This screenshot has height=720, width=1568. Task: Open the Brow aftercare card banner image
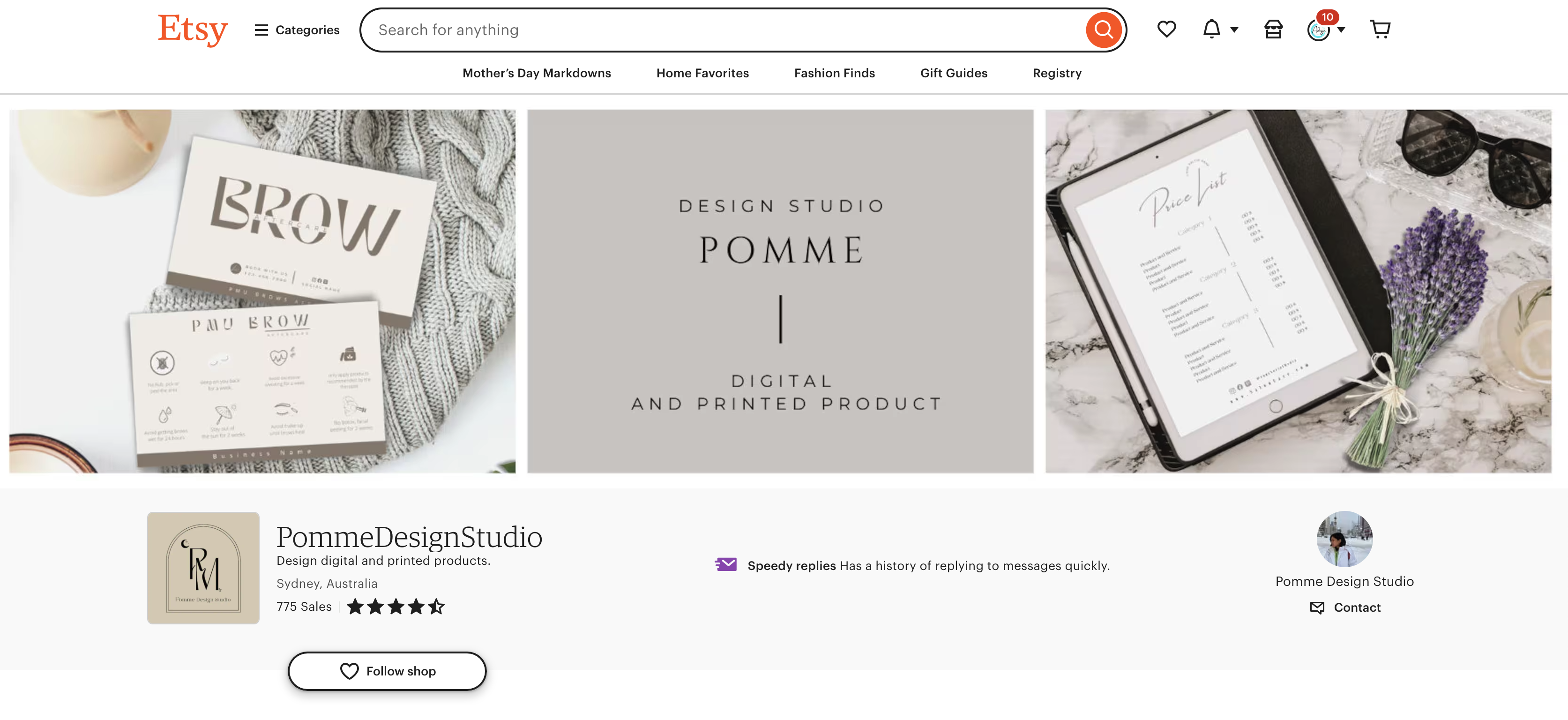pyautogui.click(x=262, y=291)
